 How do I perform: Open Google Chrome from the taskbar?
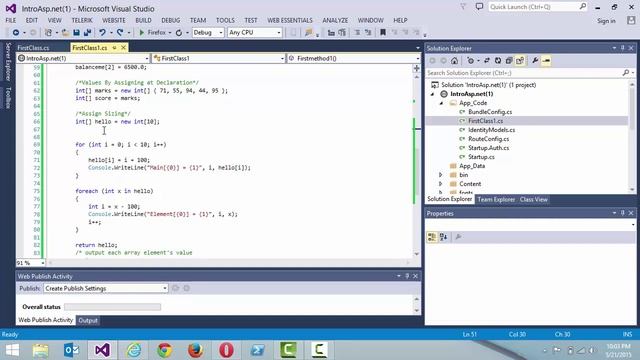pyautogui.click(x=164, y=350)
